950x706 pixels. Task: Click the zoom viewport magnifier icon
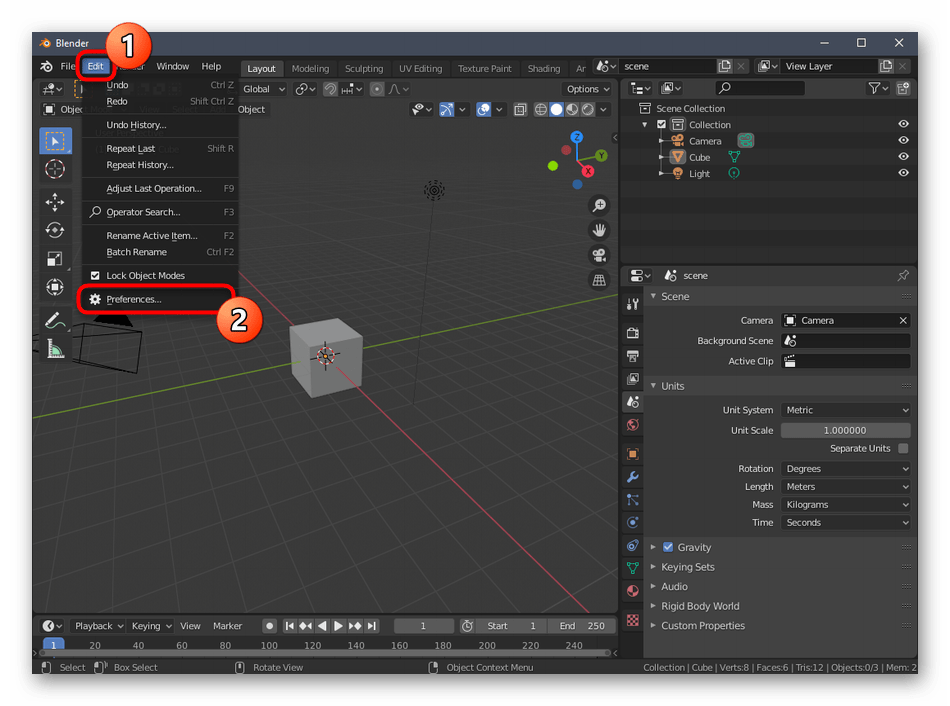[x=599, y=205]
